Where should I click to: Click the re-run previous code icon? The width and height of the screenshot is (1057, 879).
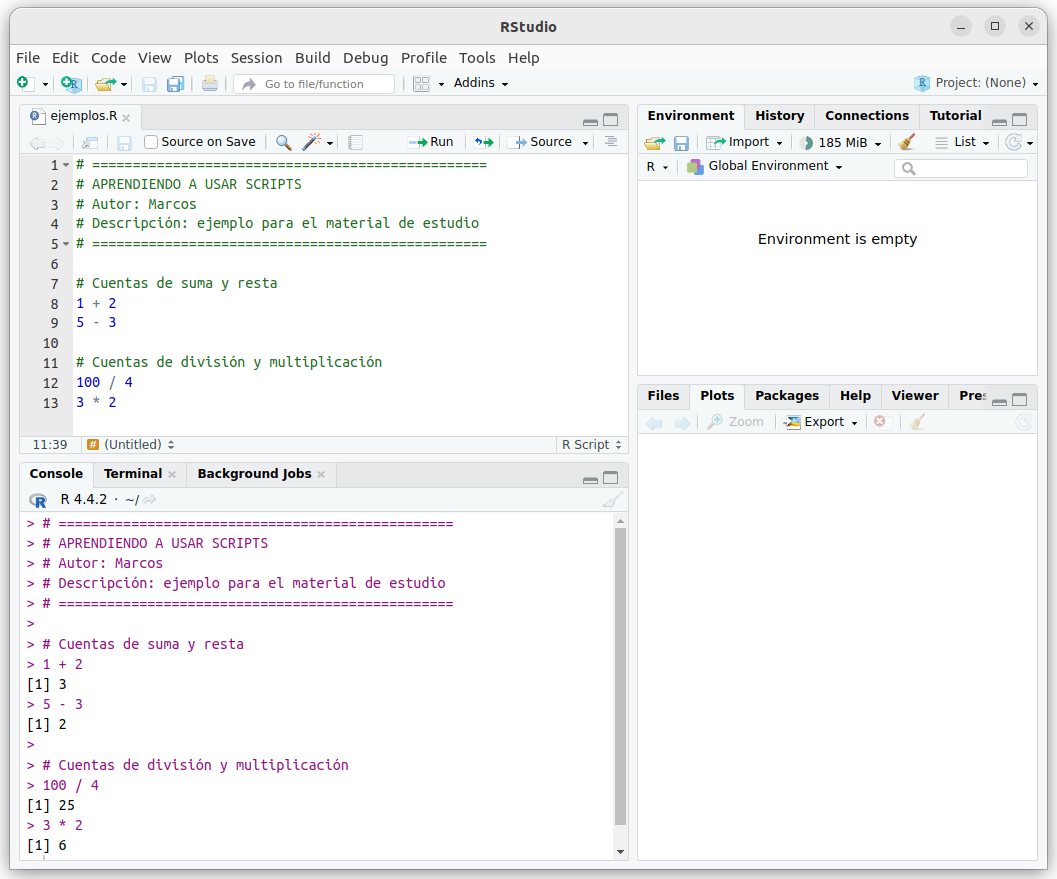point(483,142)
